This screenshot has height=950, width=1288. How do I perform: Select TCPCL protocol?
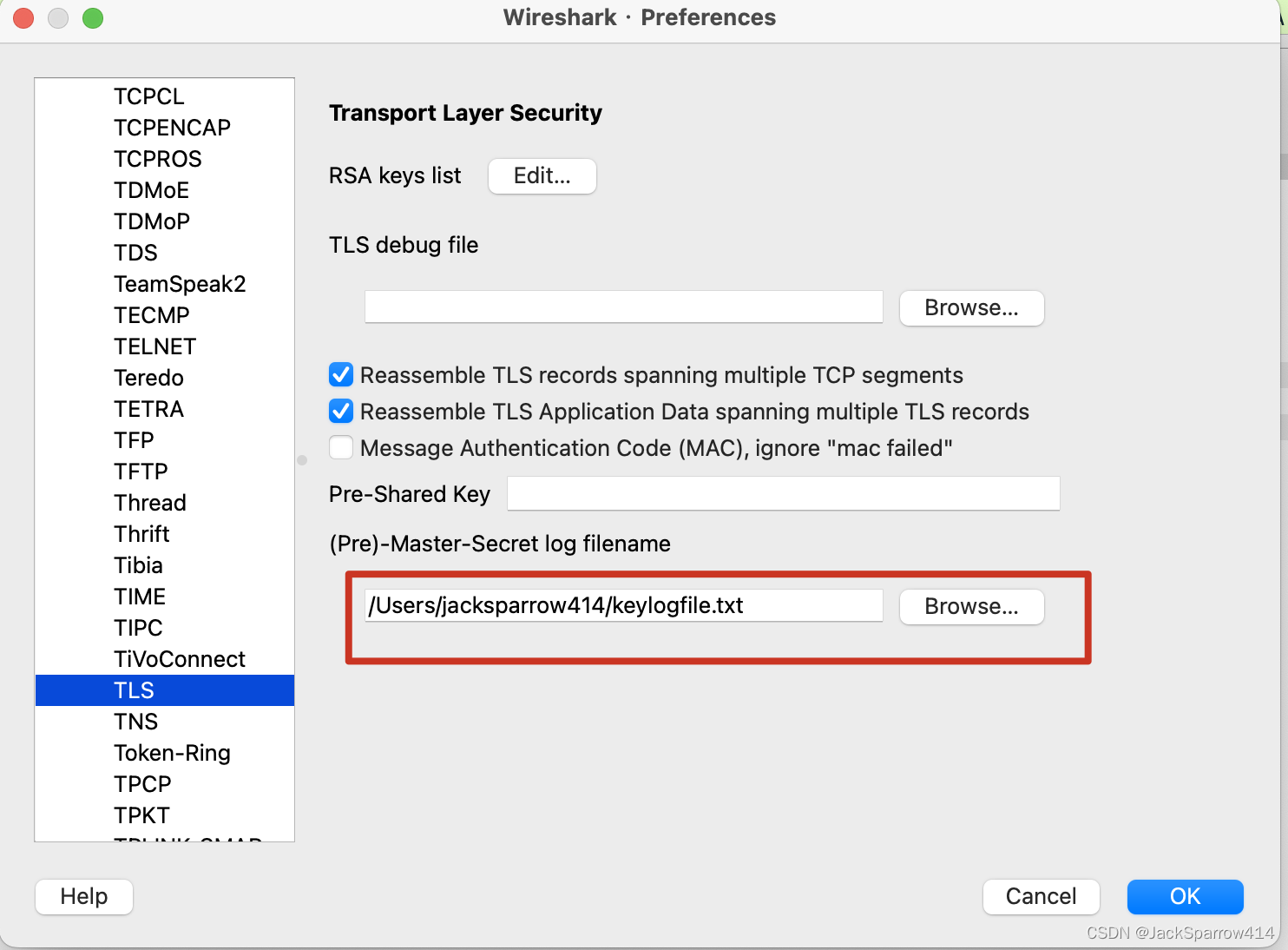point(165,96)
